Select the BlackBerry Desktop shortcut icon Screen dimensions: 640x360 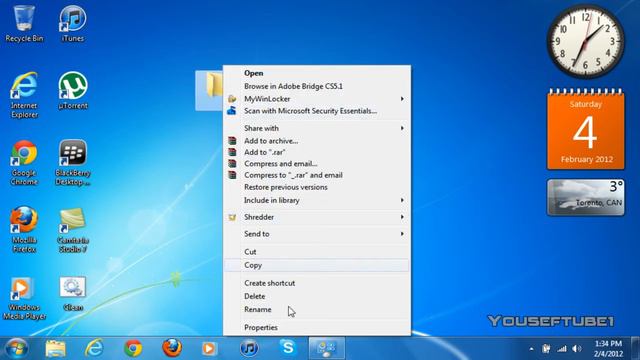73,162
